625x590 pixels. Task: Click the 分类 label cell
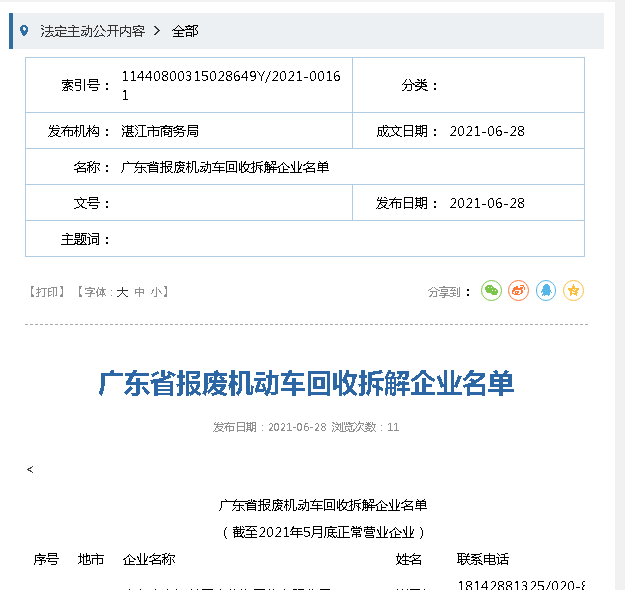419,85
